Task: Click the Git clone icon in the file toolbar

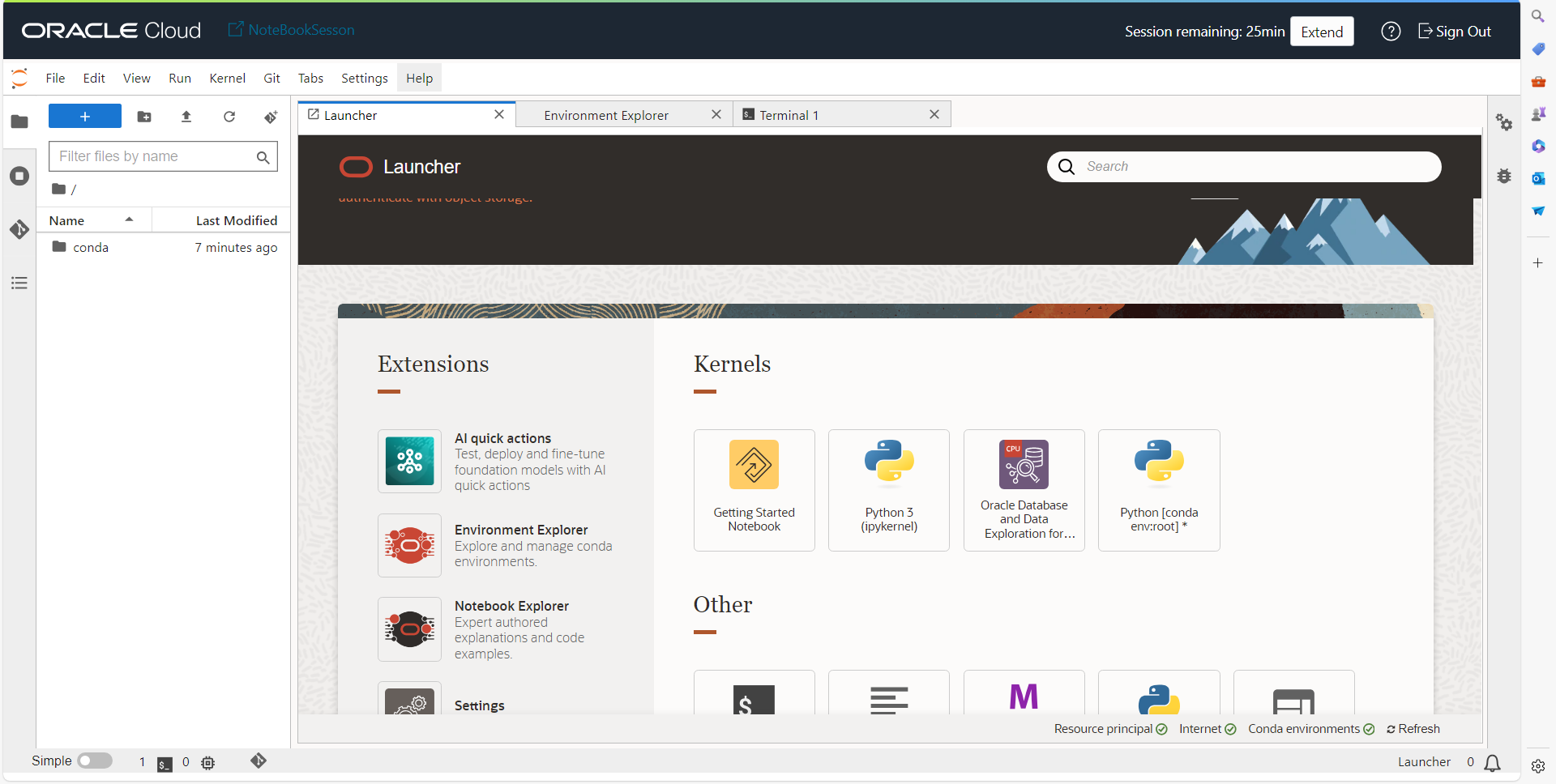Action: [271, 117]
